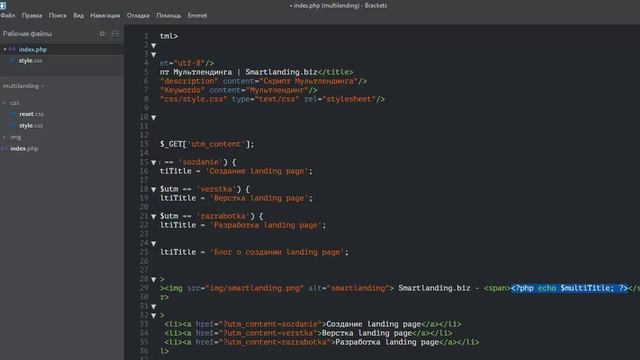
Task: Open the multilanding project dropdown
Action: [x=23, y=86]
